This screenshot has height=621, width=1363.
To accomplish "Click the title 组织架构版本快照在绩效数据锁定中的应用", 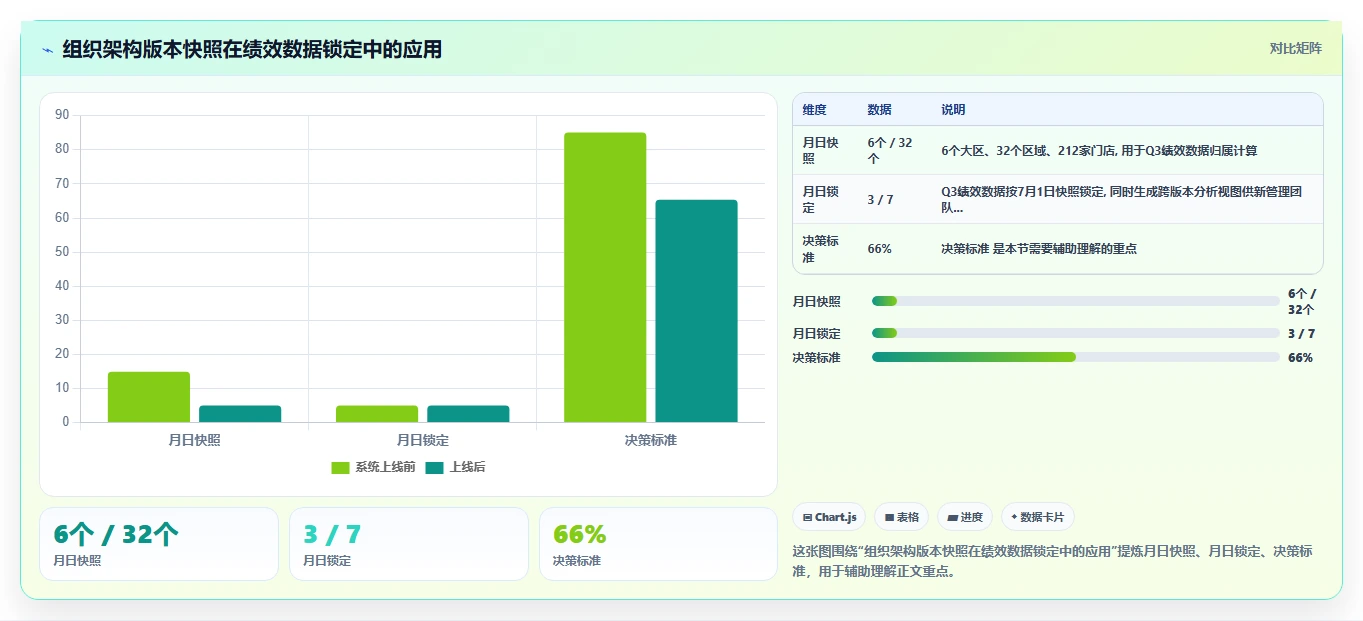I will coord(252,50).
